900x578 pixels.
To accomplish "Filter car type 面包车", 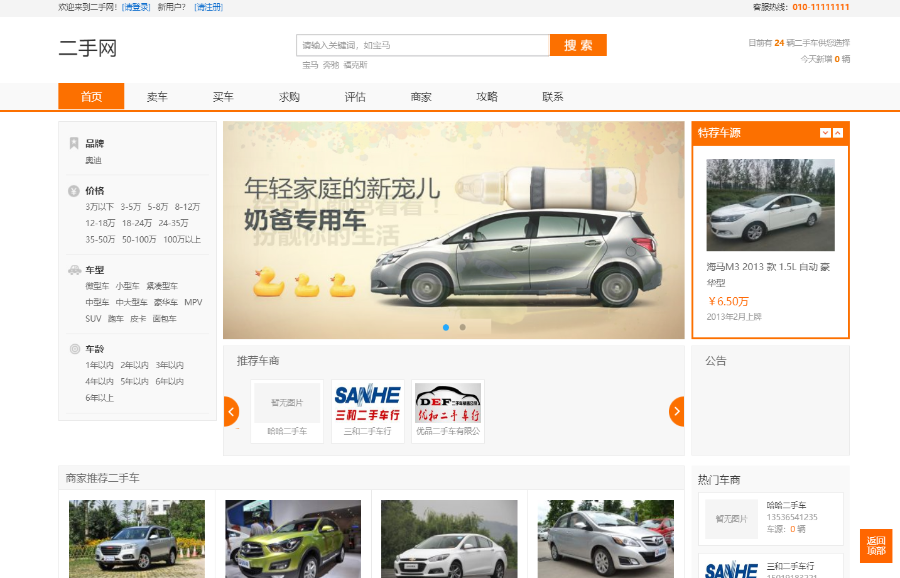I will [164, 319].
